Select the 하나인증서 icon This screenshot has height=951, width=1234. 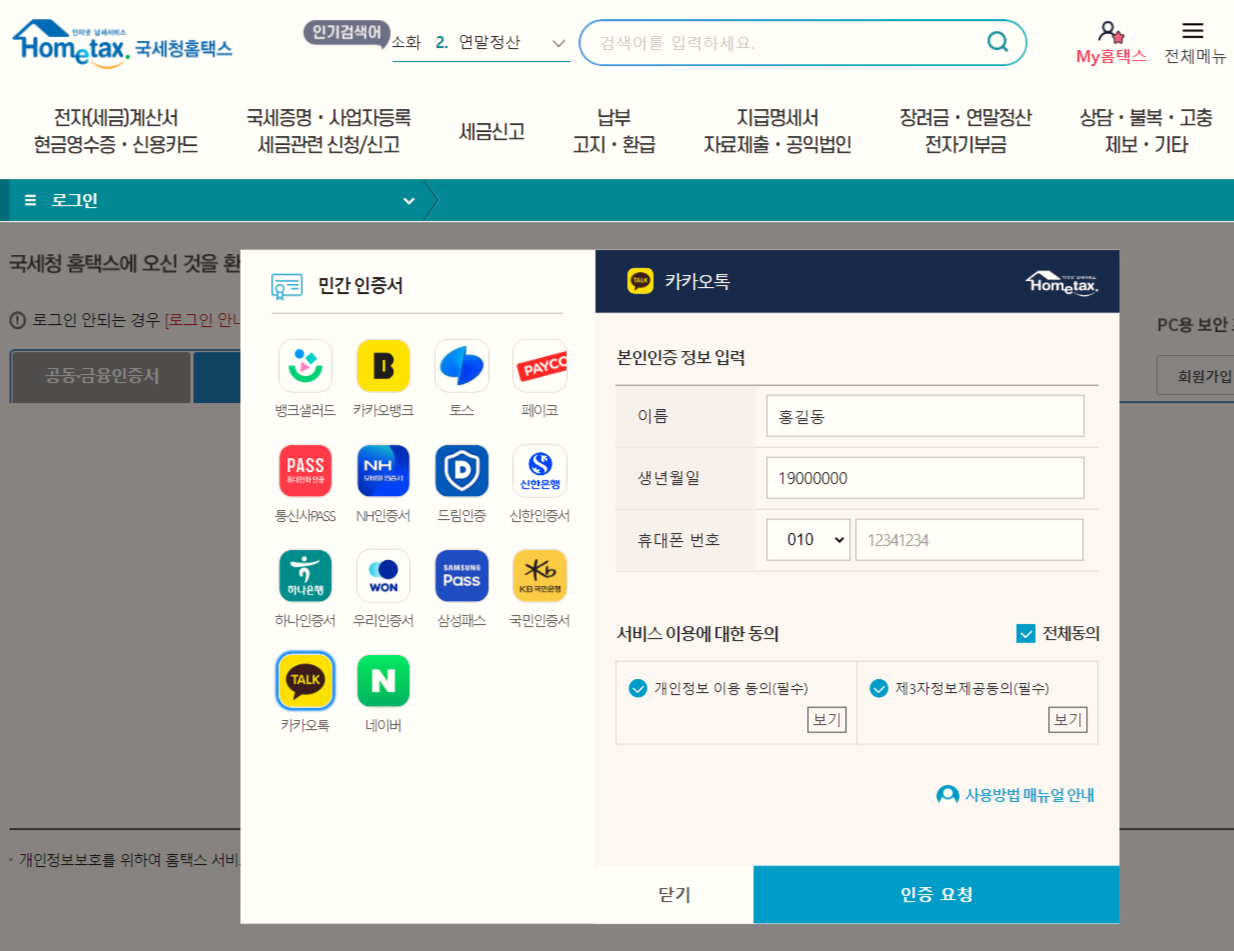click(305, 576)
